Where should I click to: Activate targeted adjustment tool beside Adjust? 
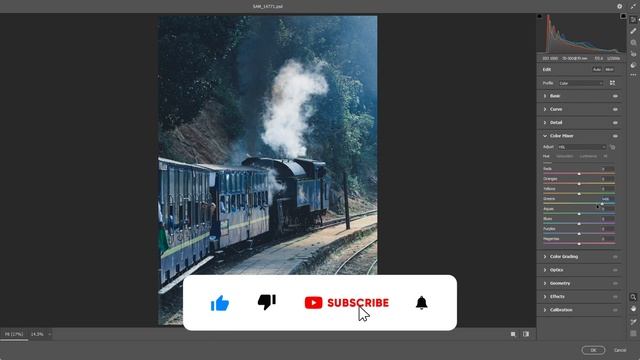click(x=612, y=147)
